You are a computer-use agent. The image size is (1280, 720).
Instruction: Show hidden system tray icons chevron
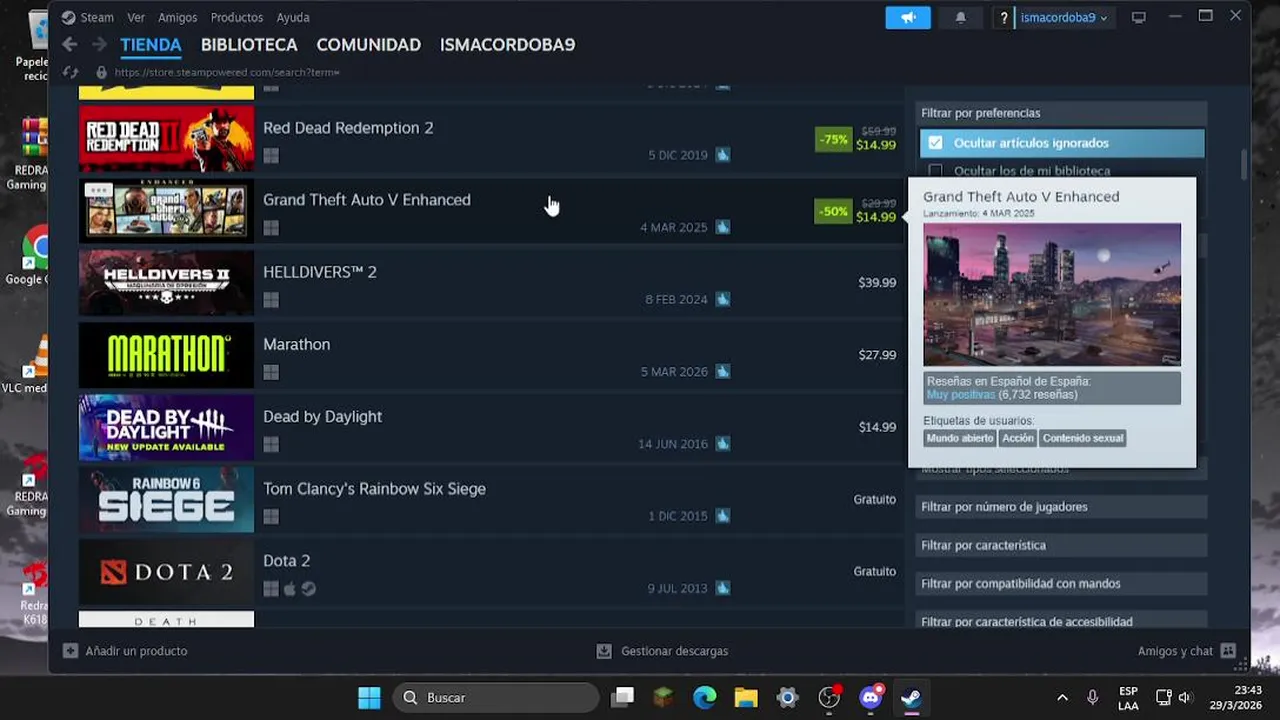click(x=1062, y=697)
